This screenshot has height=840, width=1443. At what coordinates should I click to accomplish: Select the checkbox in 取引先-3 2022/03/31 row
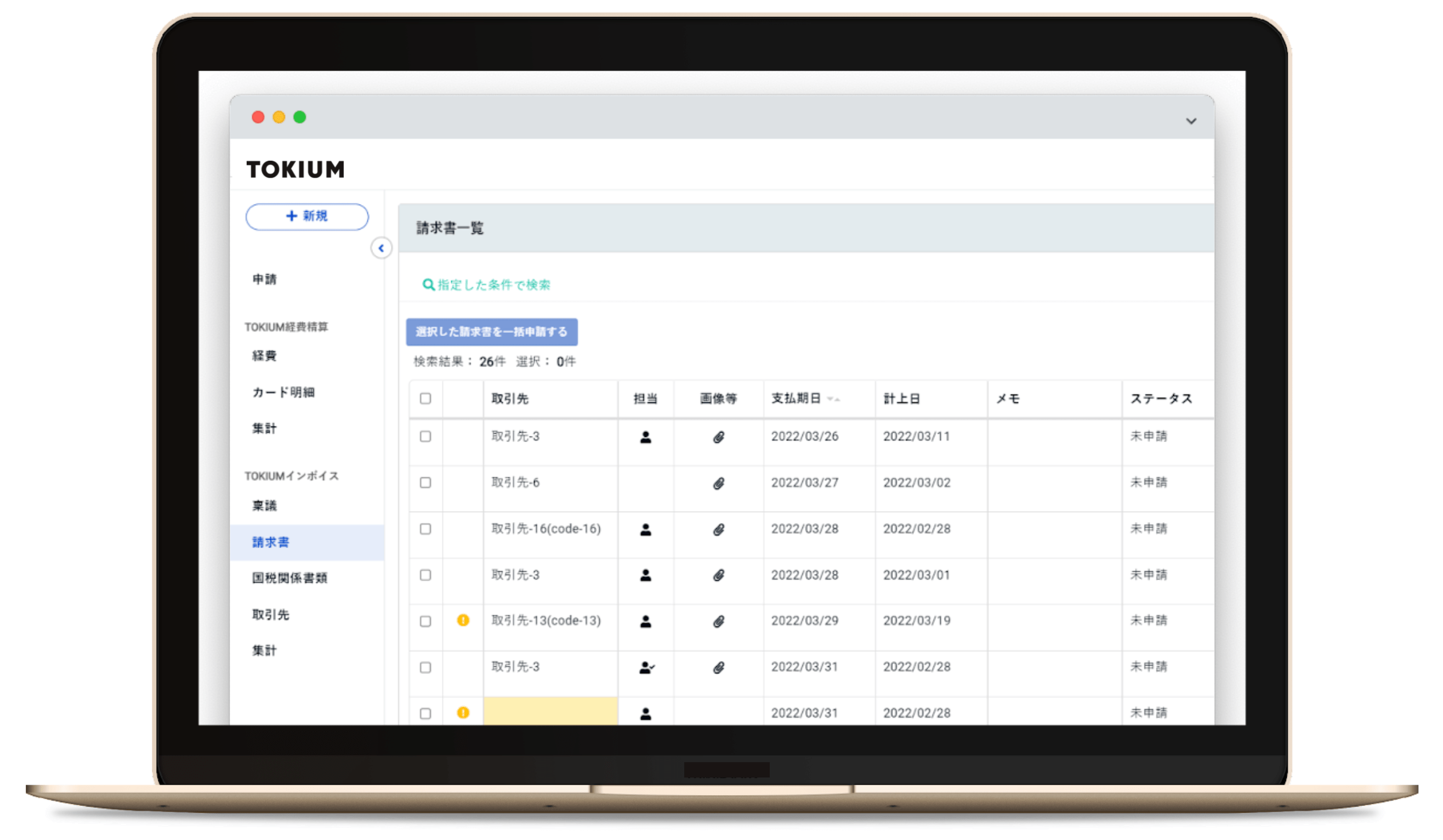(x=425, y=668)
